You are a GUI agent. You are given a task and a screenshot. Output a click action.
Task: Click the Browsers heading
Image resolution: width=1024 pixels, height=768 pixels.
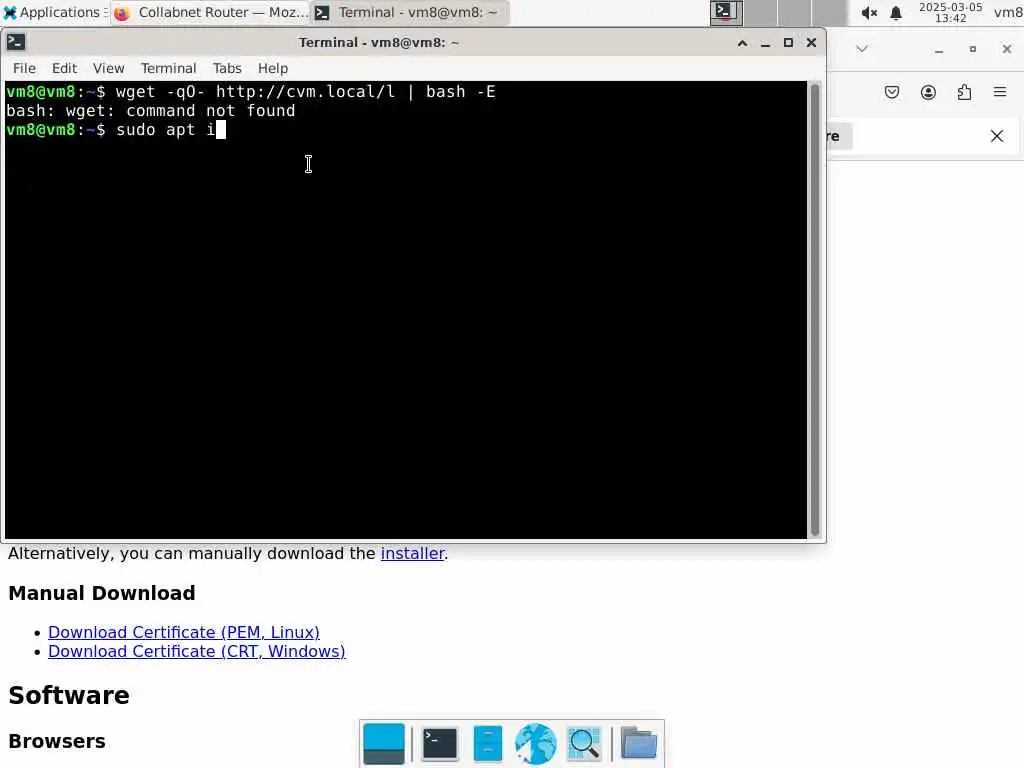coord(57,741)
